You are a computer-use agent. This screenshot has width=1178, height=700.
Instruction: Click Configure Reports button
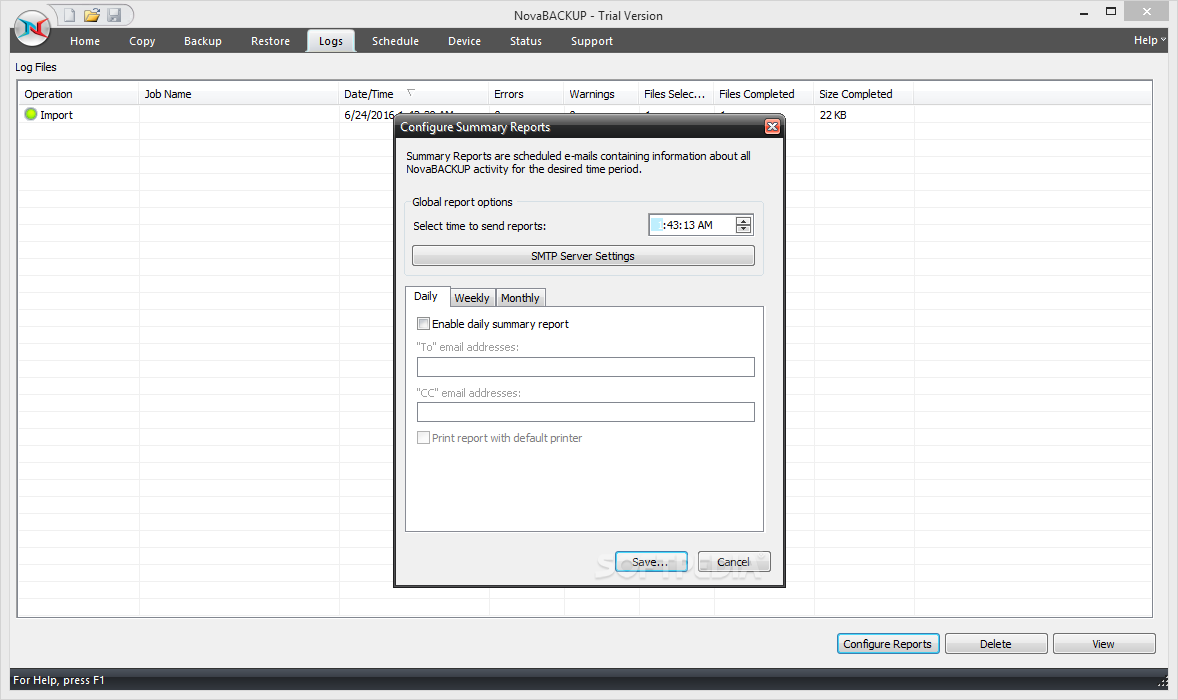887,644
